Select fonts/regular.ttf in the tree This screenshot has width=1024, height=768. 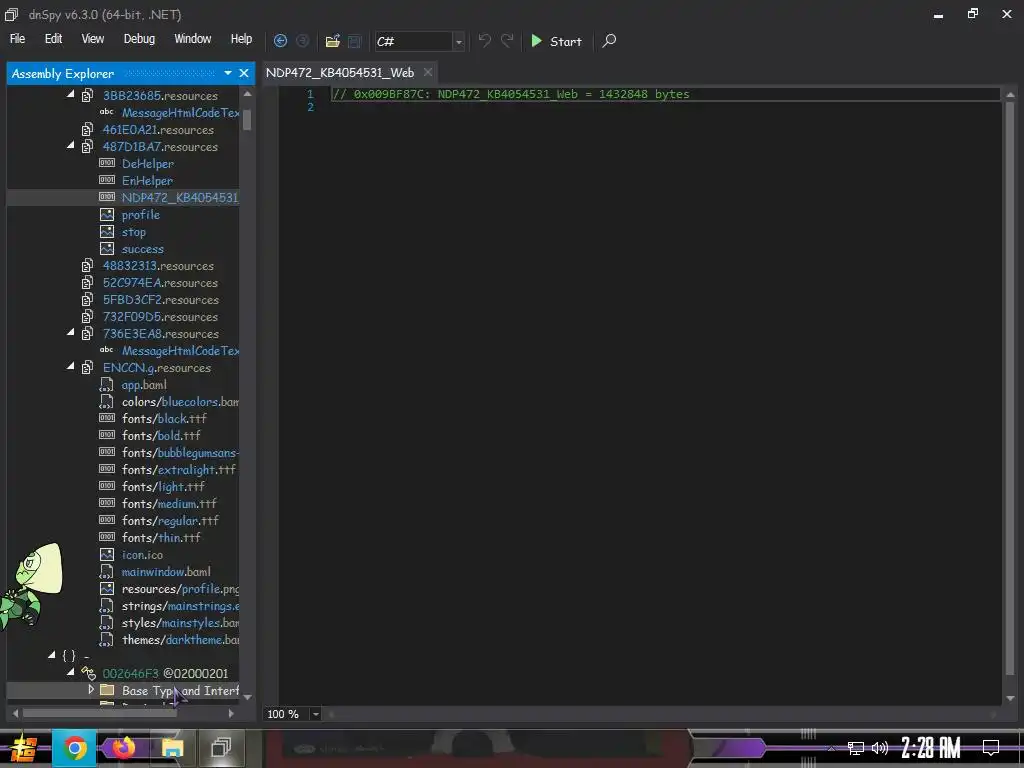pos(170,520)
